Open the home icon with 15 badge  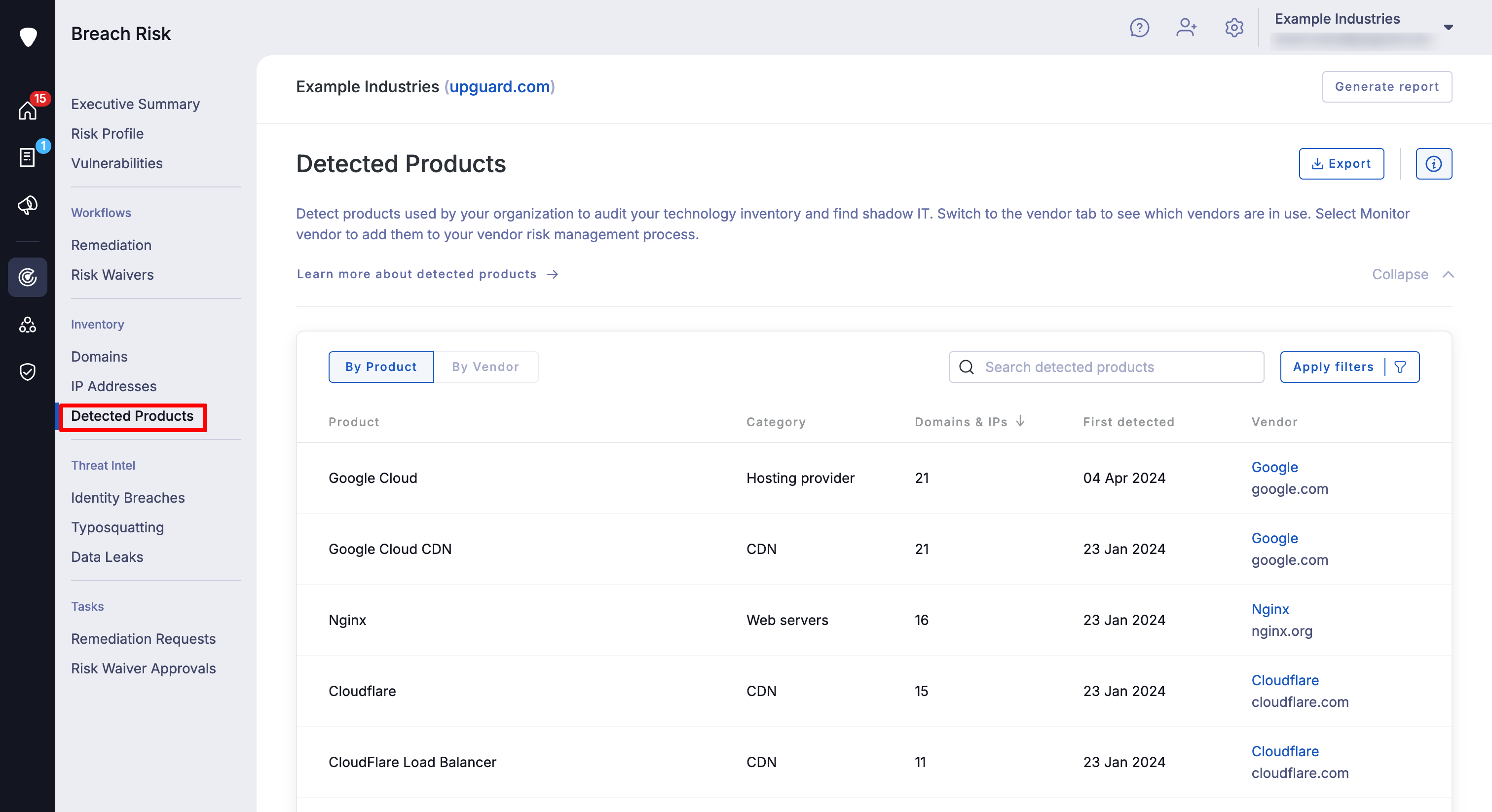click(28, 110)
